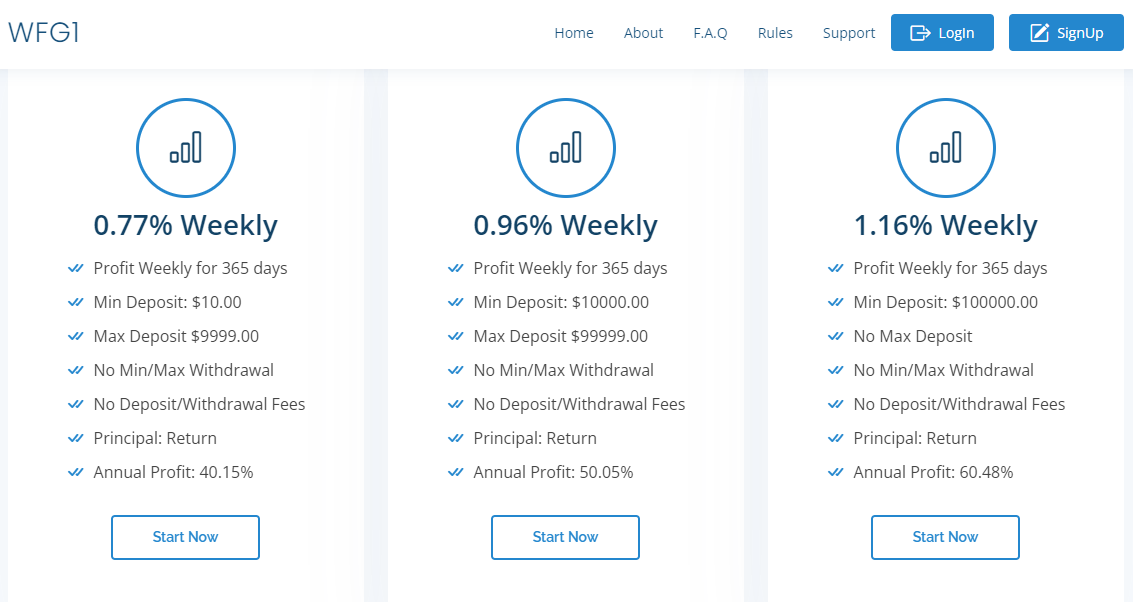Click the WFG1 site logo

[44, 33]
